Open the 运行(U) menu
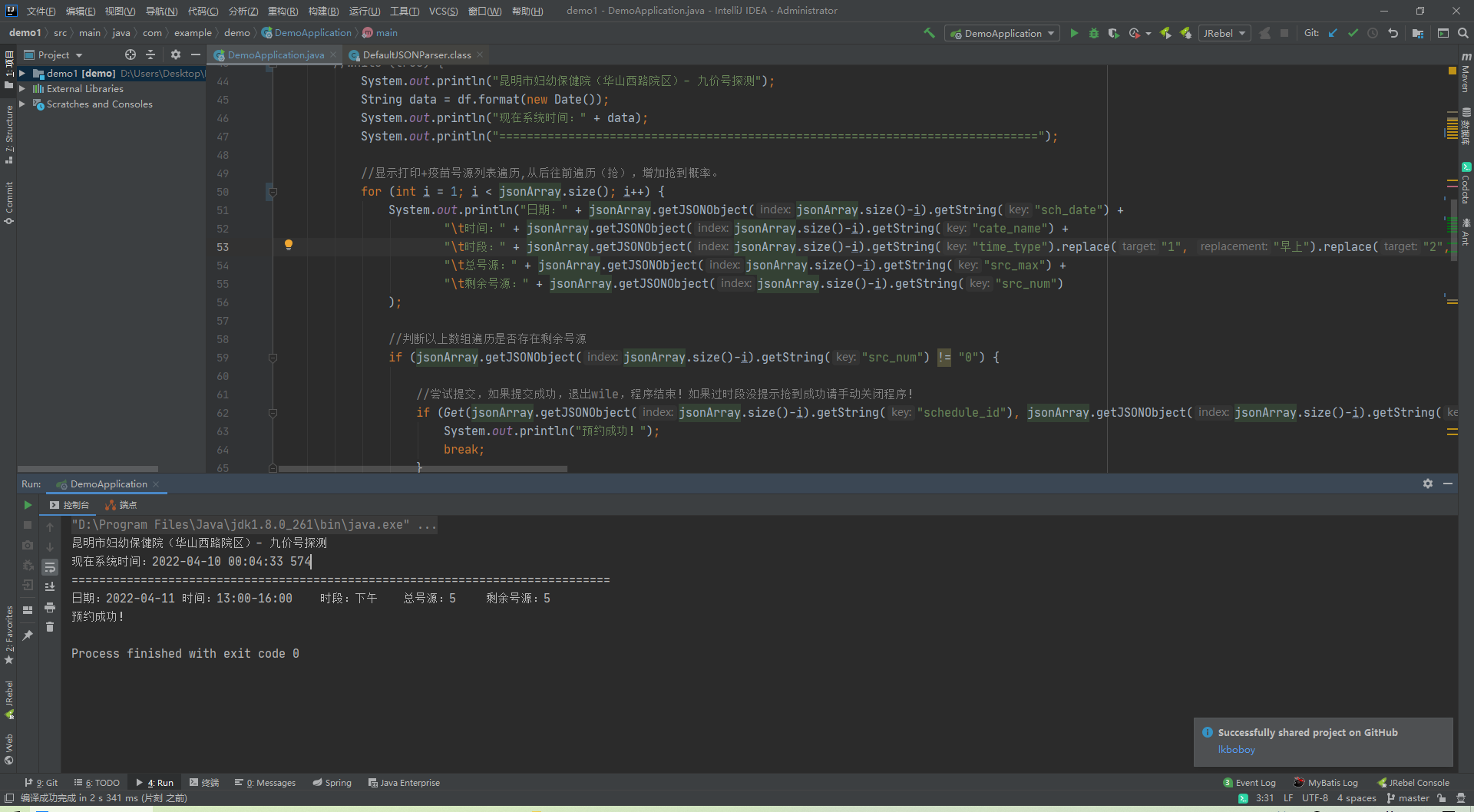The image size is (1474, 812). coord(364,11)
